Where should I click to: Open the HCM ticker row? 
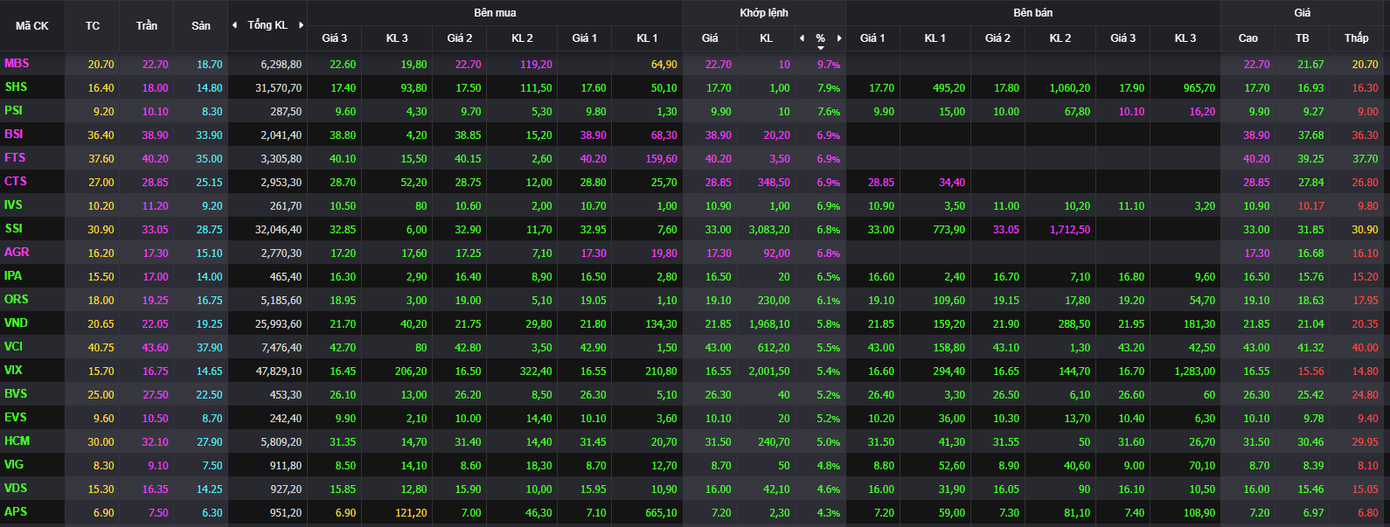coord(17,440)
